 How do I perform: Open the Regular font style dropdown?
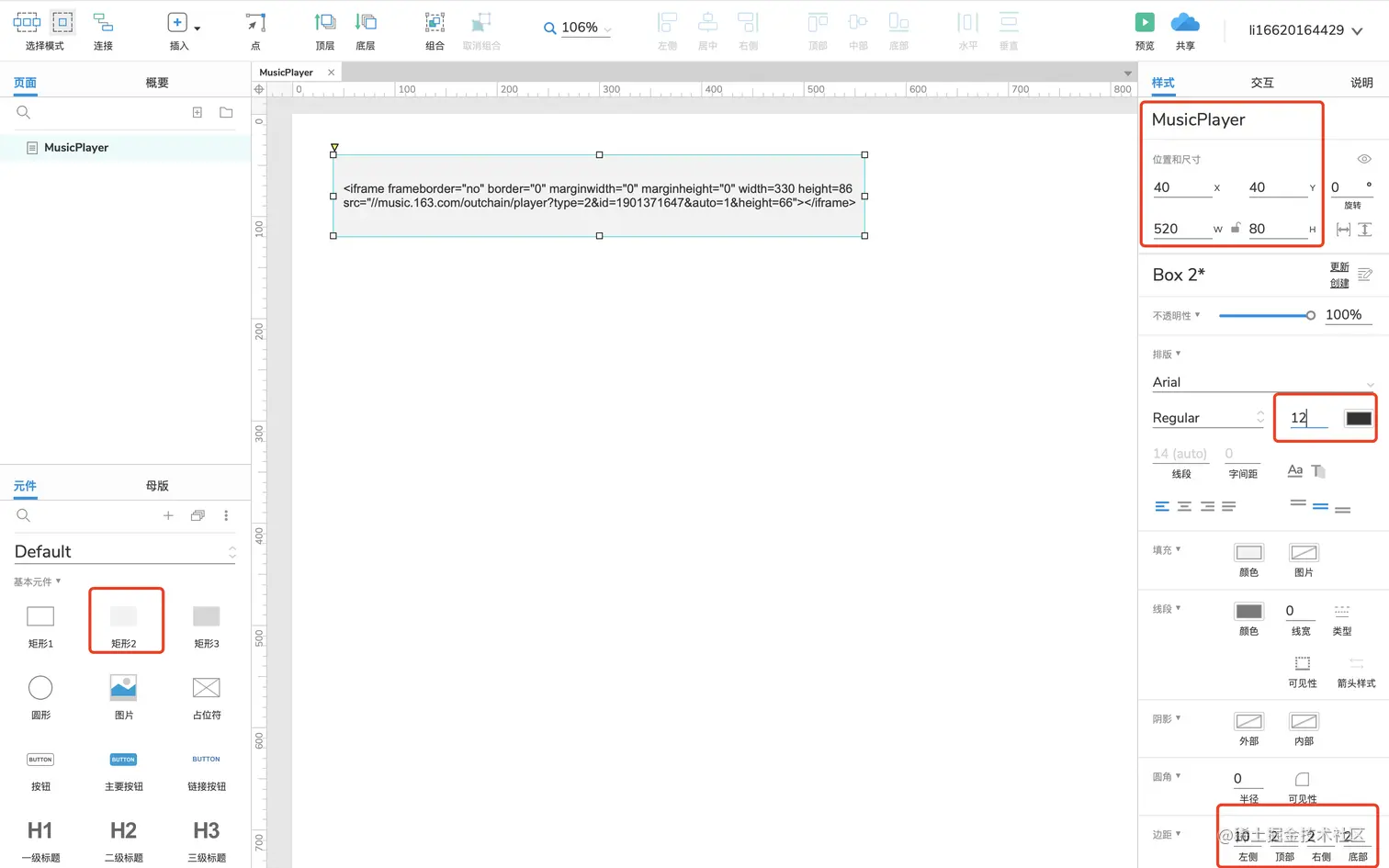(x=1208, y=418)
